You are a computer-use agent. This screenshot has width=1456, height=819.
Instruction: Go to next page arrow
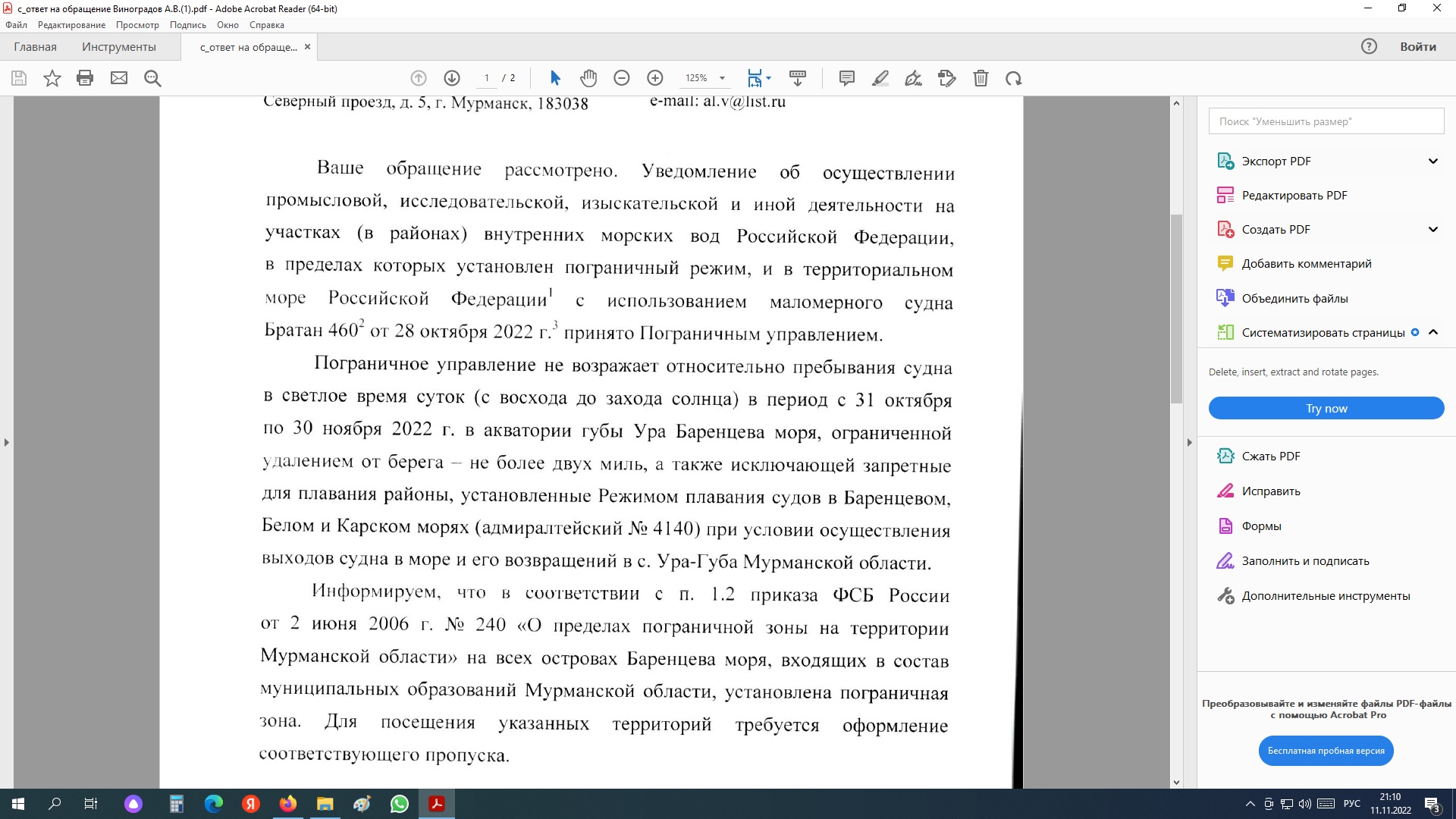[452, 78]
